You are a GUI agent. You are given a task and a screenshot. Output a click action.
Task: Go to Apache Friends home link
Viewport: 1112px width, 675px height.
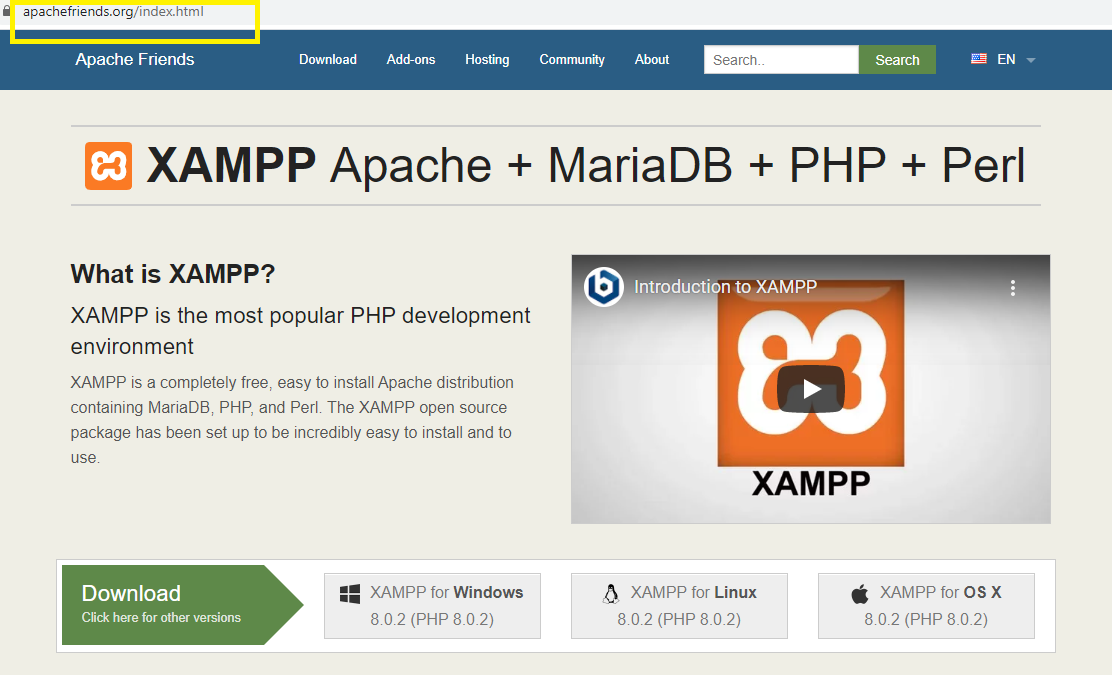(x=134, y=59)
